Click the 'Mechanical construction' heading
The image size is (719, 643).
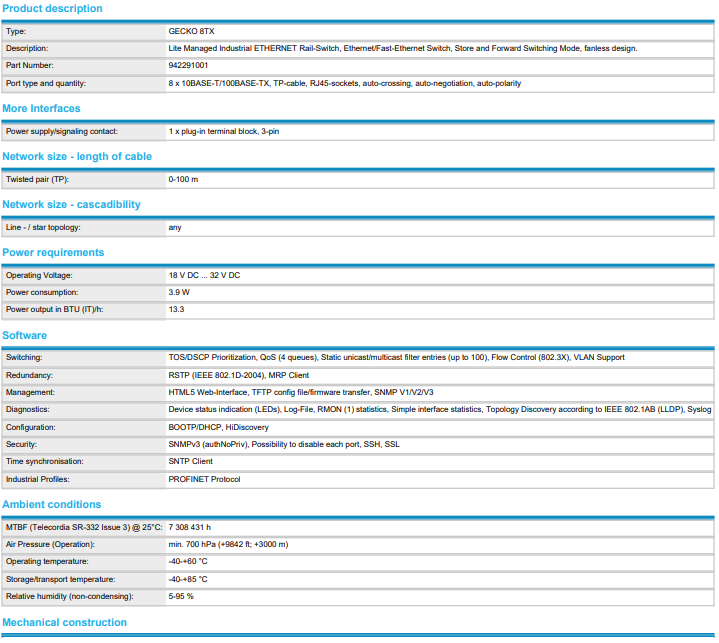pos(65,623)
